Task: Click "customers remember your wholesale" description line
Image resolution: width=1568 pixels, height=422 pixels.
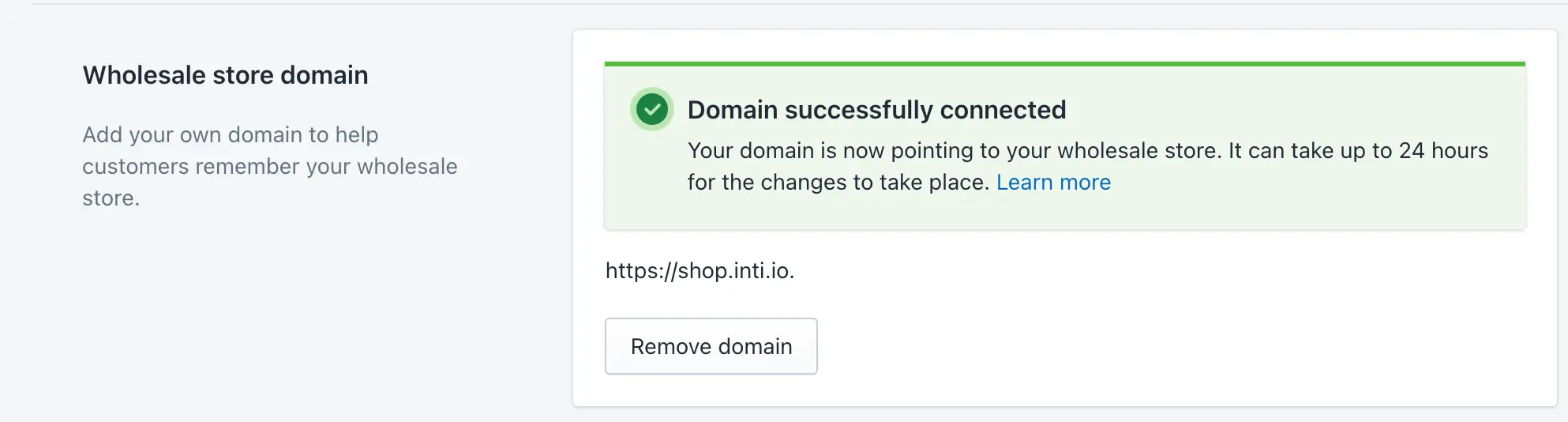Action: pyautogui.click(x=270, y=167)
